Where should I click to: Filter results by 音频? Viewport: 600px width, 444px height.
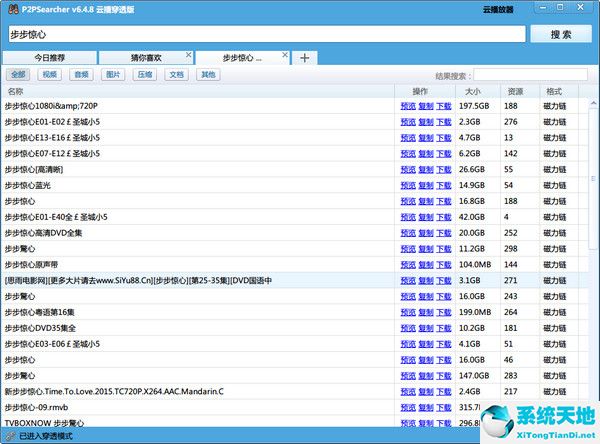click(x=81, y=74)
